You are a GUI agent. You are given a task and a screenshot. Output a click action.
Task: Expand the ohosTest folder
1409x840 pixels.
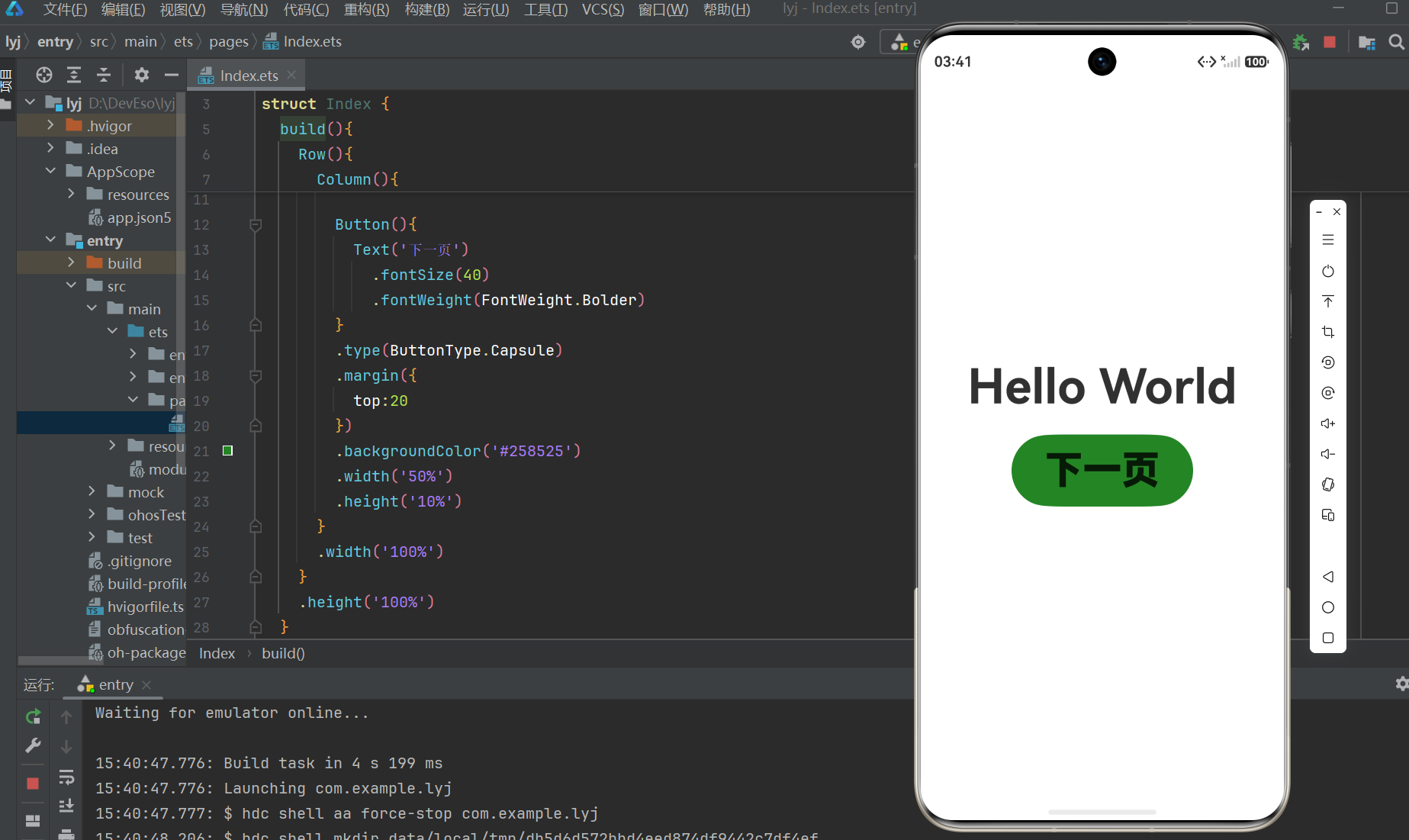pos(92,514)
